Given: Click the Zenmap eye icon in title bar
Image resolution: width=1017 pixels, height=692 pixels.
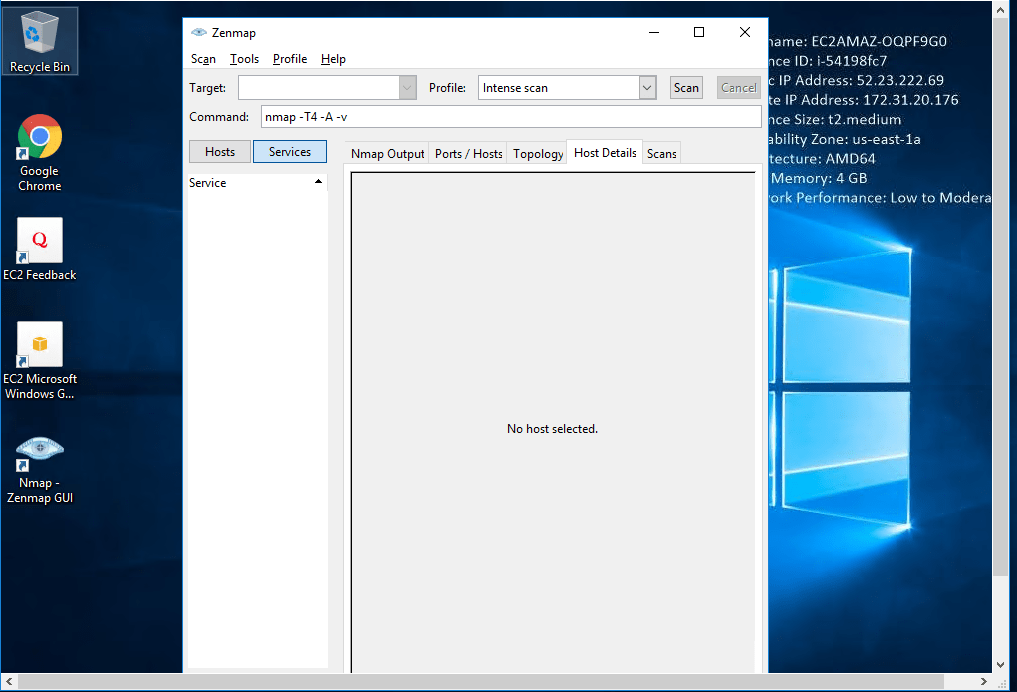Looking at the screenshot, I should tap(198, 32).
